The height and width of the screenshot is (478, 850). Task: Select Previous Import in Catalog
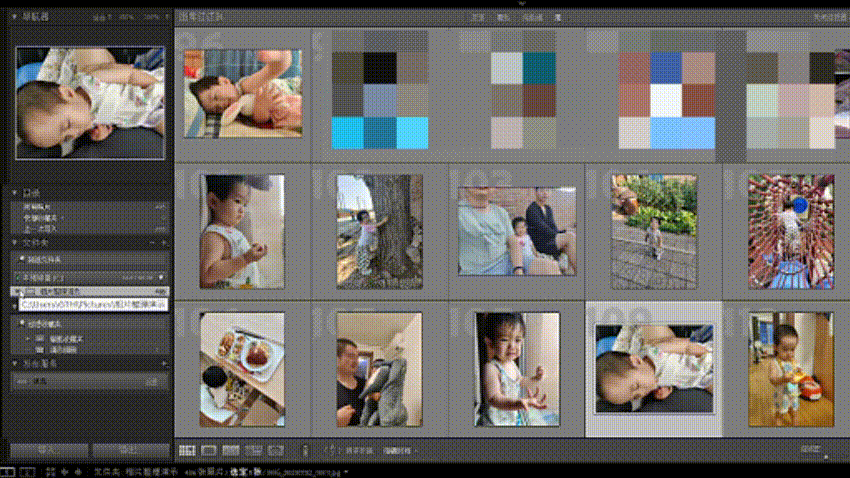tap(90, 229)
